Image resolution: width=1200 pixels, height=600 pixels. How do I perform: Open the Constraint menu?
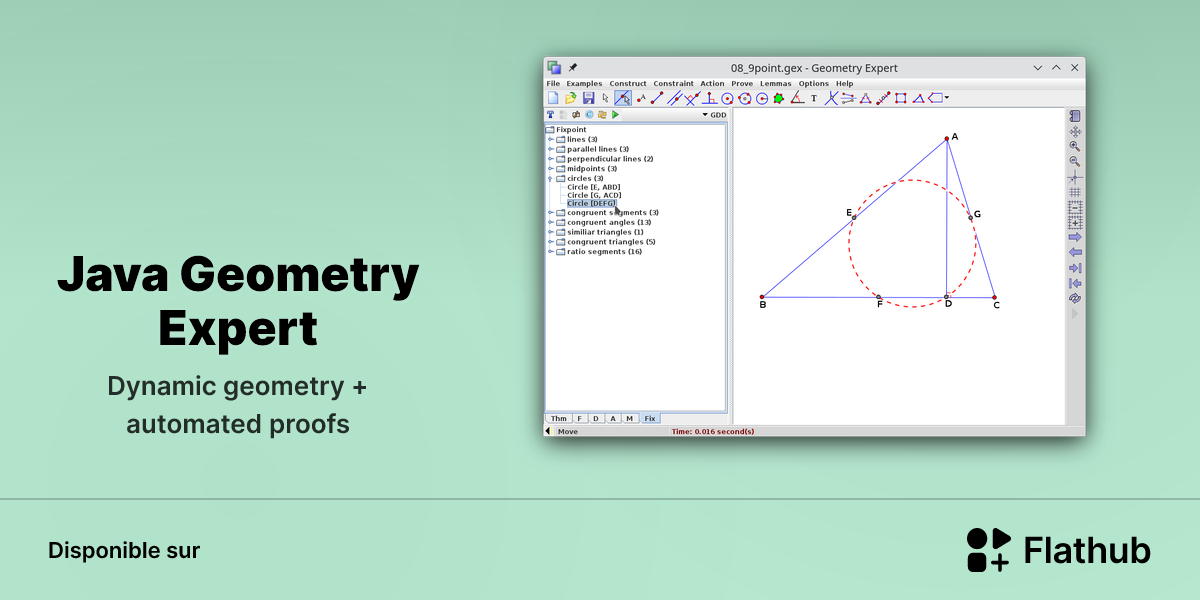point(674,83)
